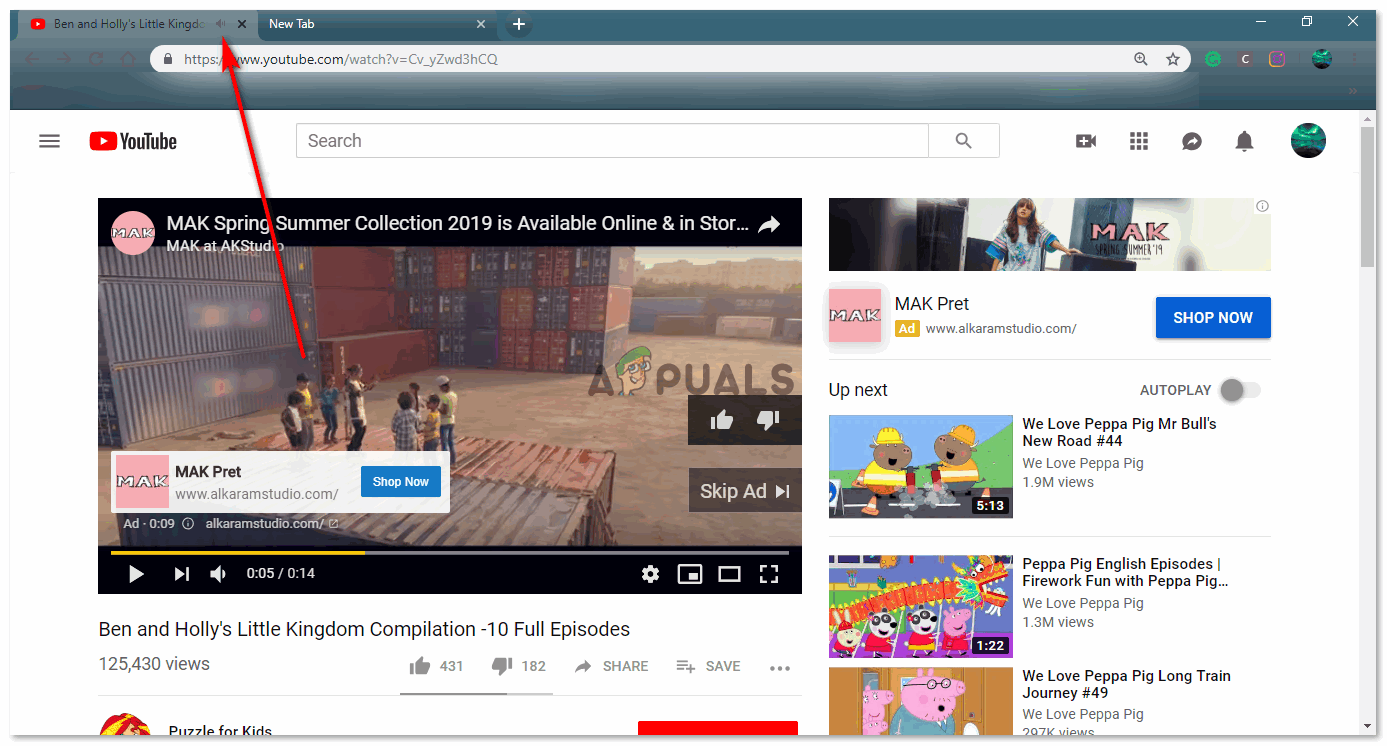Click the video progress bar
1387x746 pixels.
450,552
